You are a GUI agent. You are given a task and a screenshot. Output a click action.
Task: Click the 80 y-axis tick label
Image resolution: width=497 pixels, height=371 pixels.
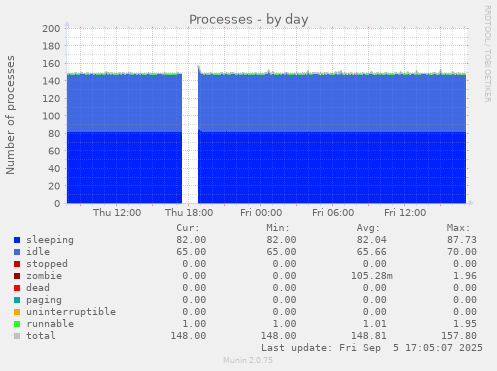point(54,134)
